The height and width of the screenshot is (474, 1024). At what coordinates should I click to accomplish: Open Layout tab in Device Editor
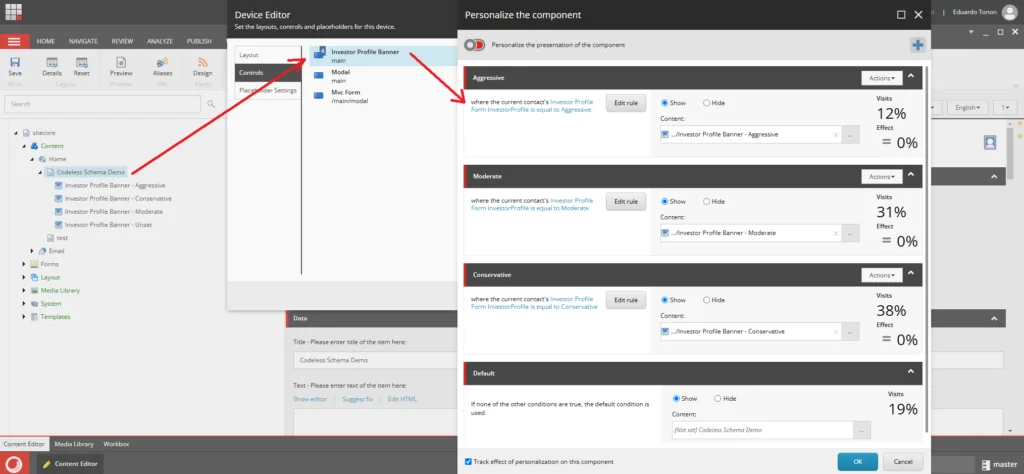coord(268,55)
